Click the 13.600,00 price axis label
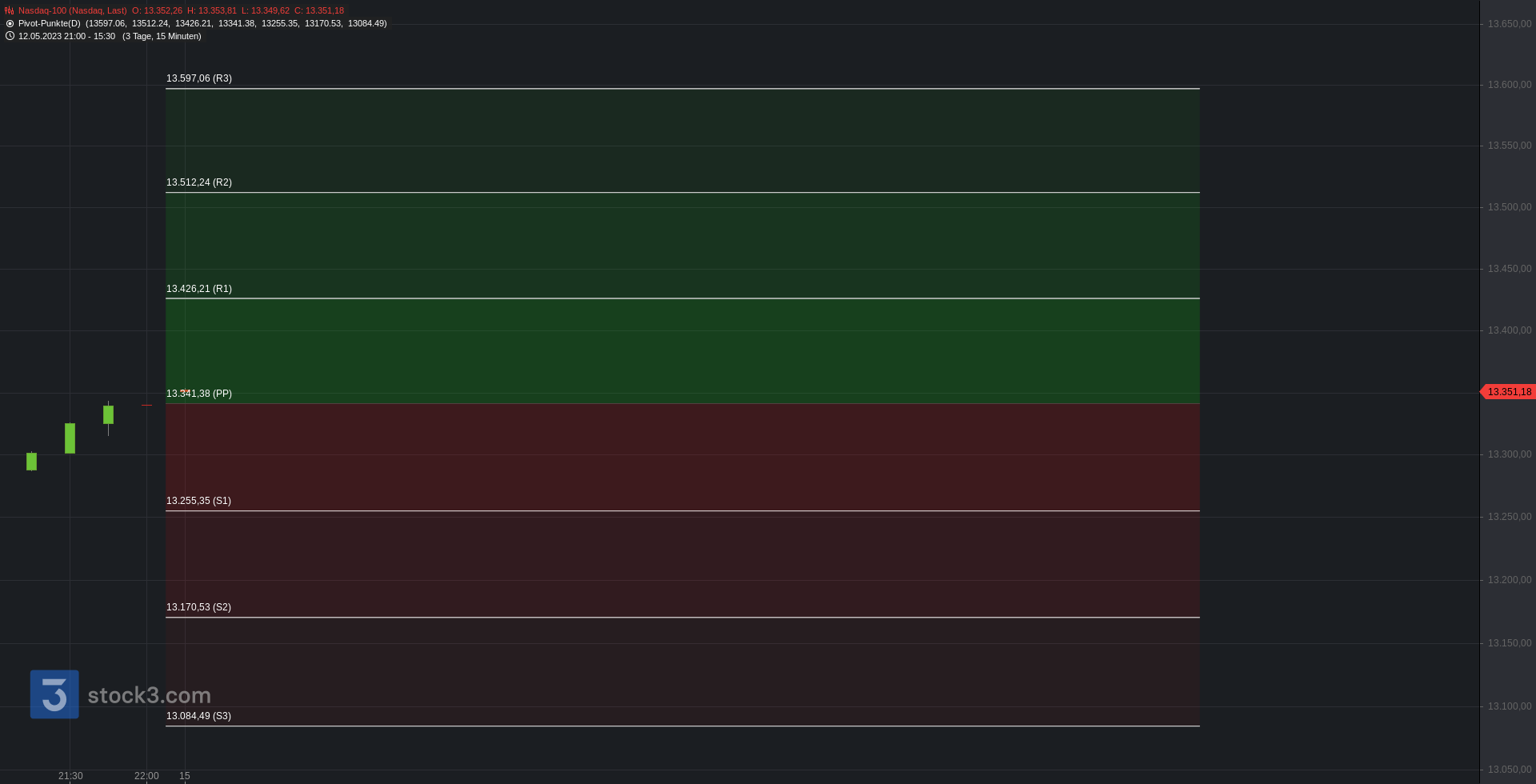1536x784 pixels. point(1510,85)
